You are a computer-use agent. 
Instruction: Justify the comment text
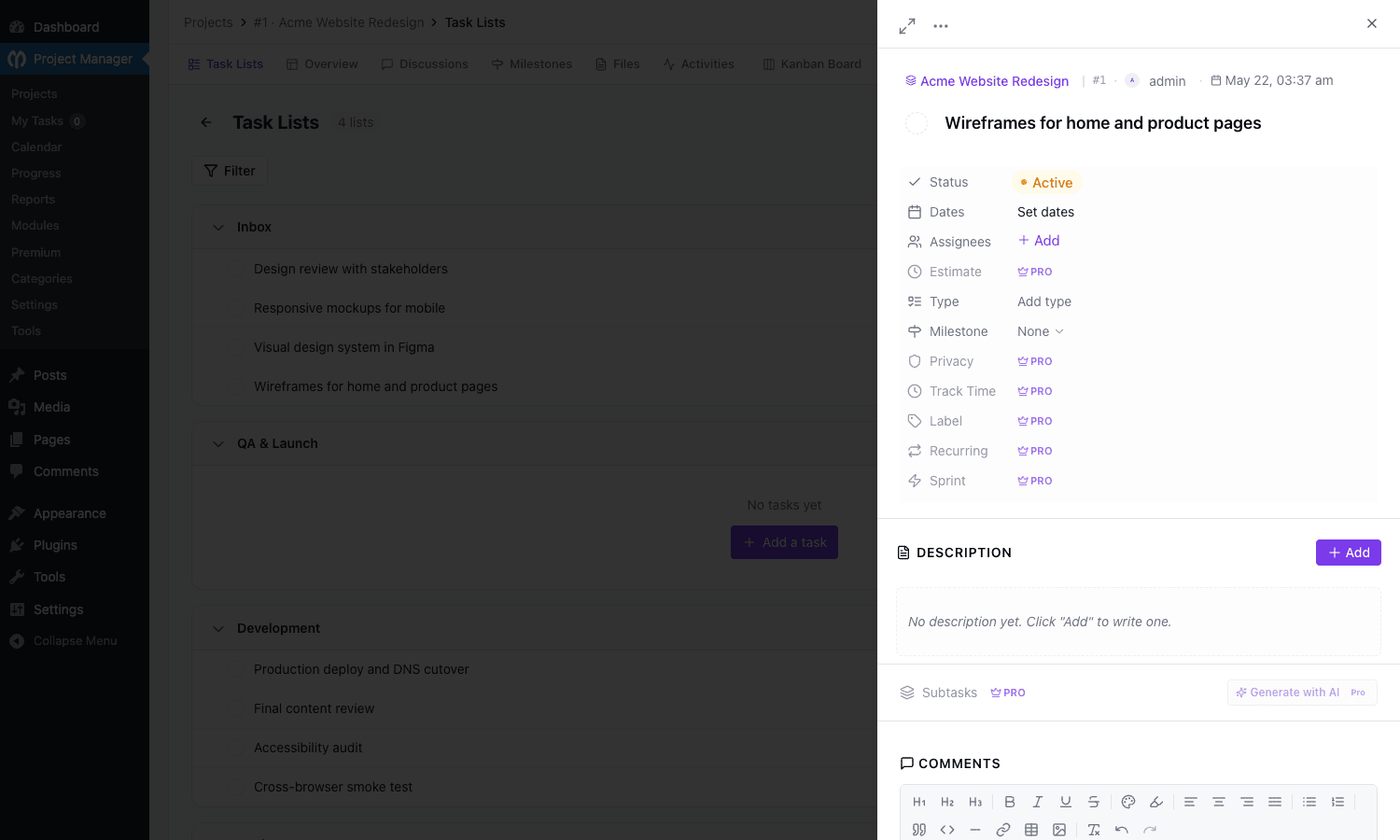pos(1275,802)
